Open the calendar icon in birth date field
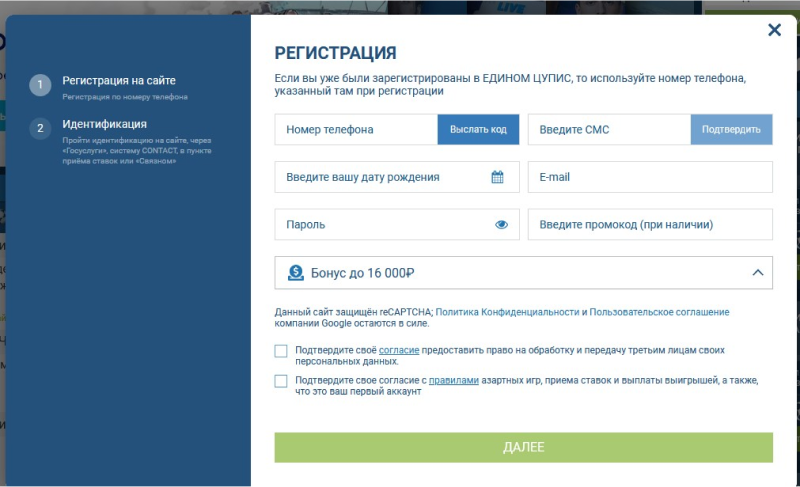The height and width of the screenshot is (487, 800). coord(498,177)
